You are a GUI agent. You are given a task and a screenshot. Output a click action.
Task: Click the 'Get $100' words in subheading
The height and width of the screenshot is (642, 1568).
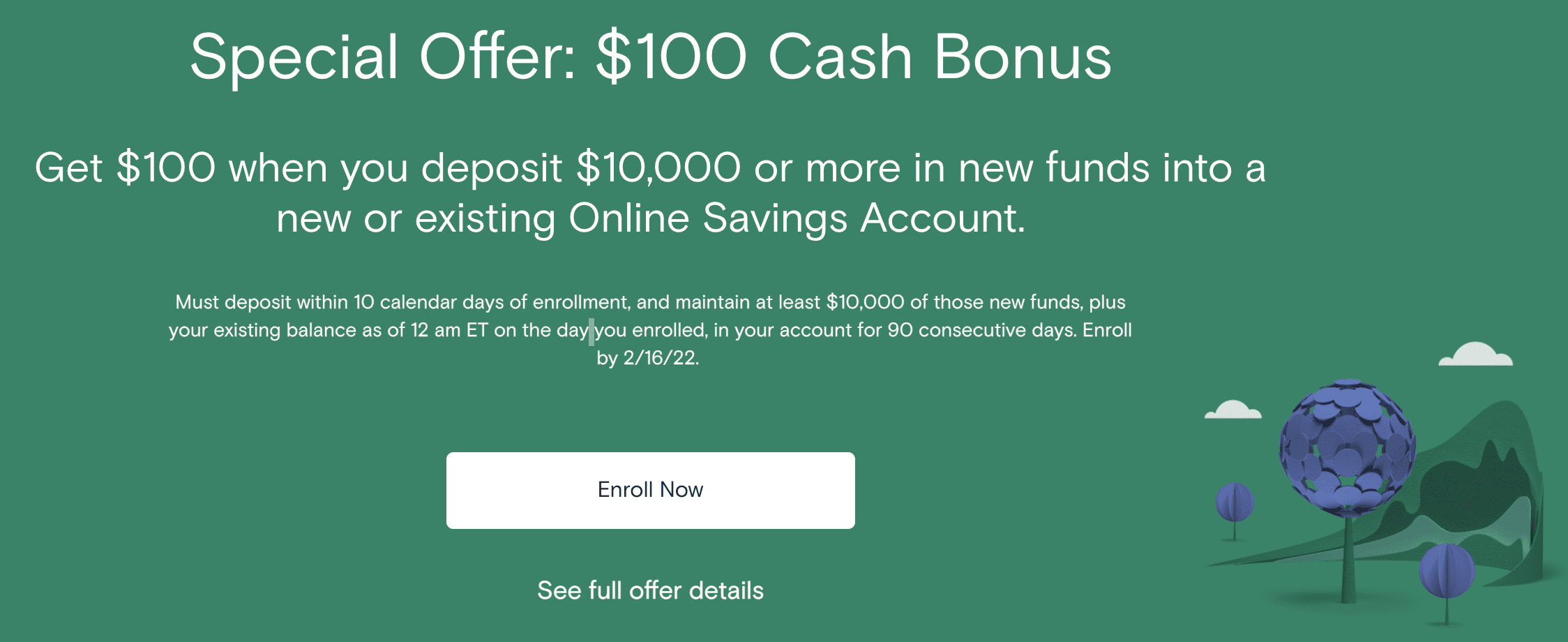(126, 168)
